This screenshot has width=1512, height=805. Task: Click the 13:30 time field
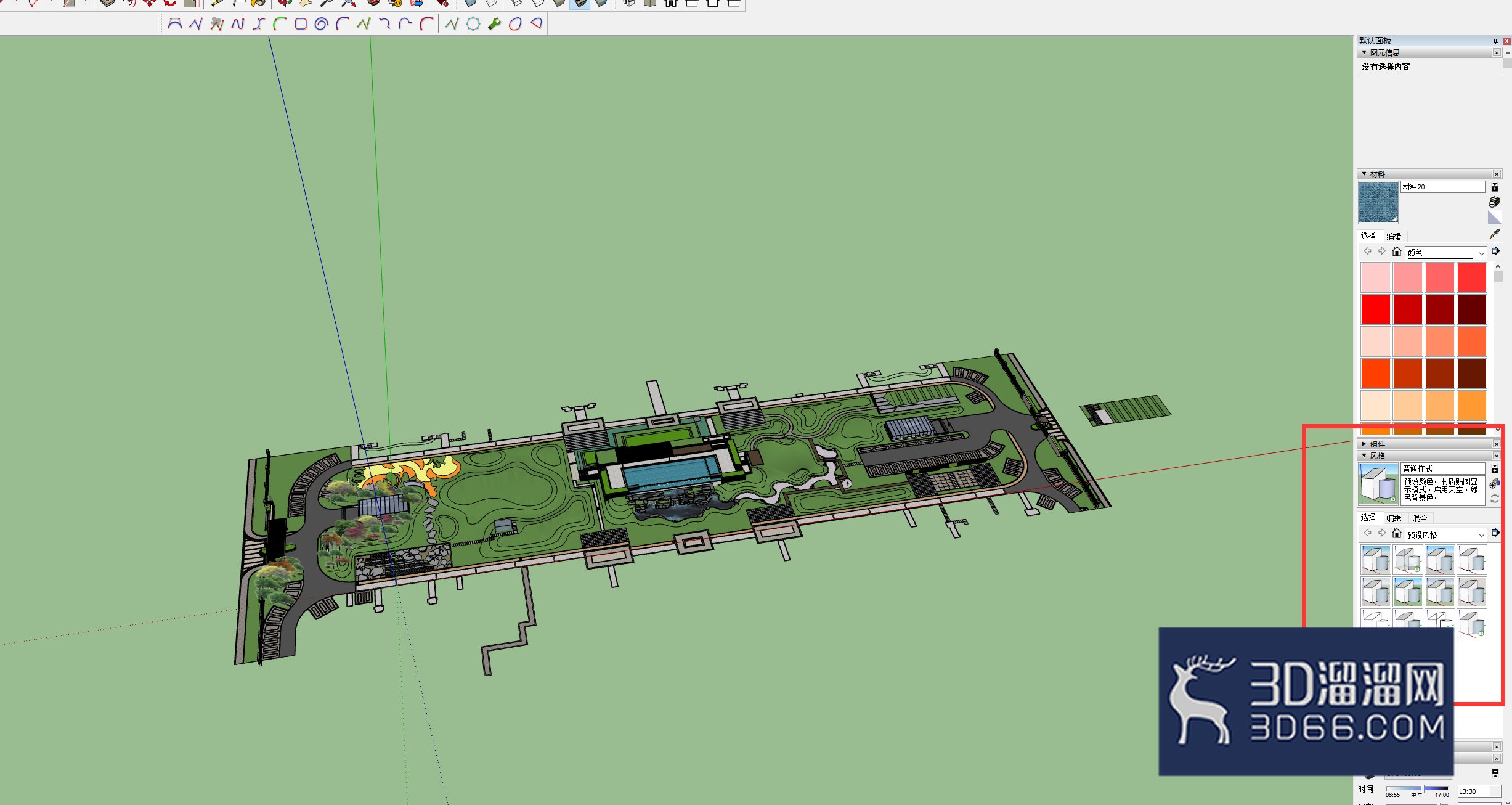pos(1479,791)
